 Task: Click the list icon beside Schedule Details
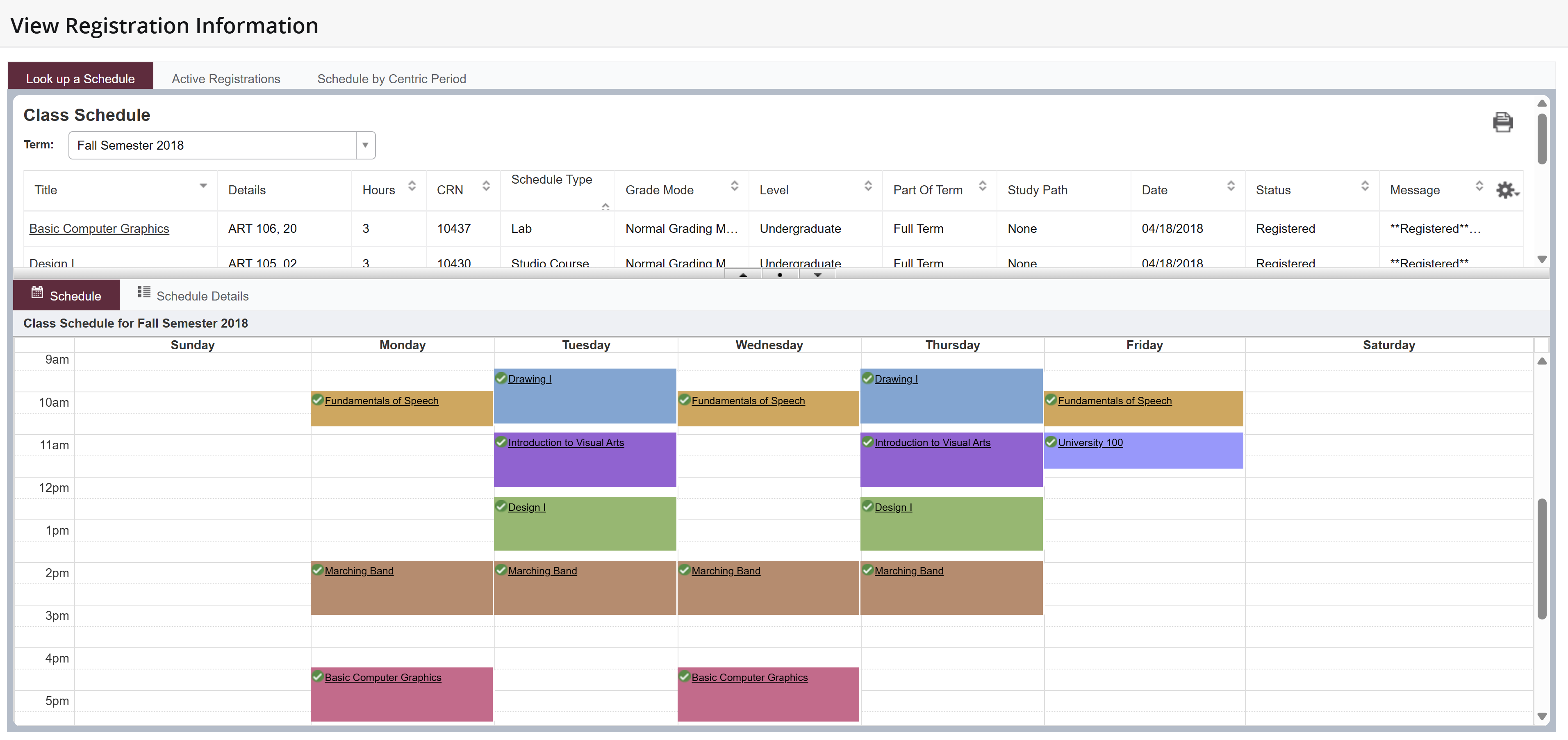coord(143,292)
